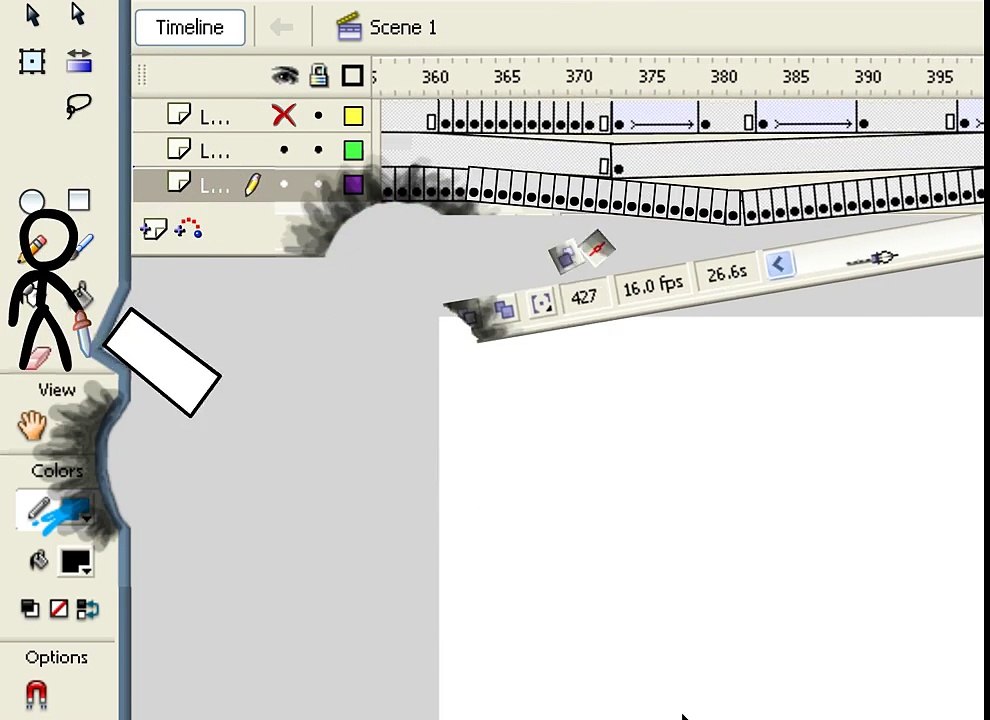Select the black arrow Selection tool
The height and width of the screenshot is (720, 990).
tap(32, 15)
